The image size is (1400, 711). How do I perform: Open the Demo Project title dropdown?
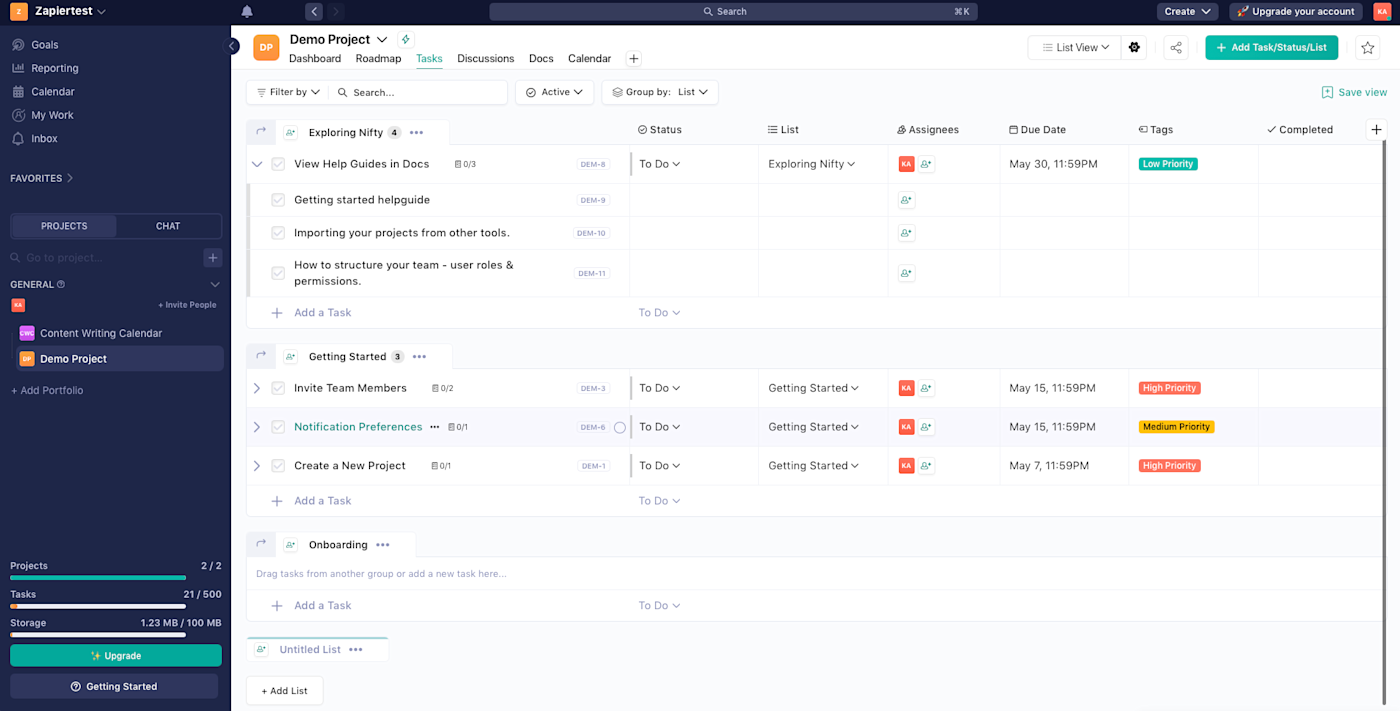(382, 40)
